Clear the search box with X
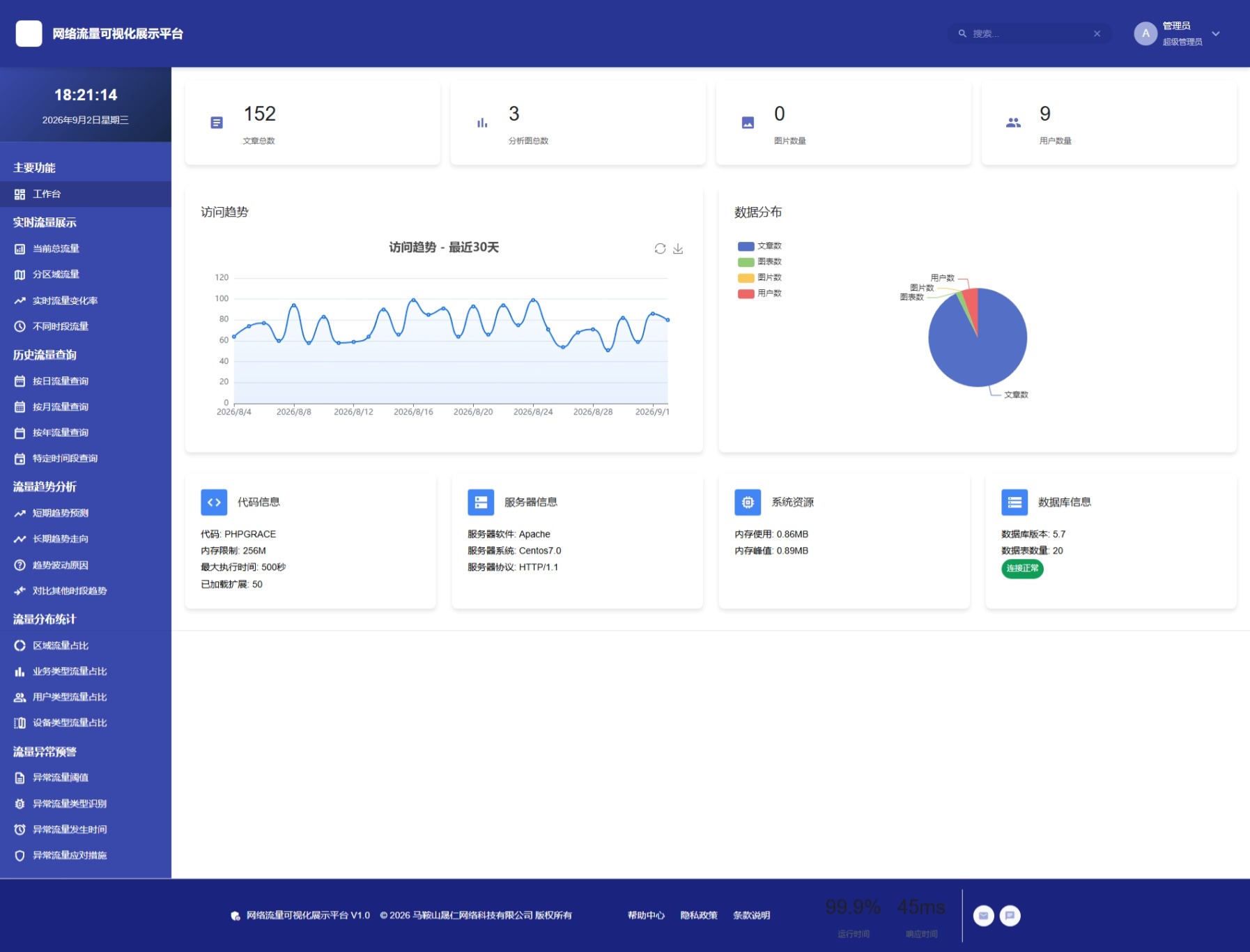Viewport: 1250px width, 952px height. click(1097, 33)
